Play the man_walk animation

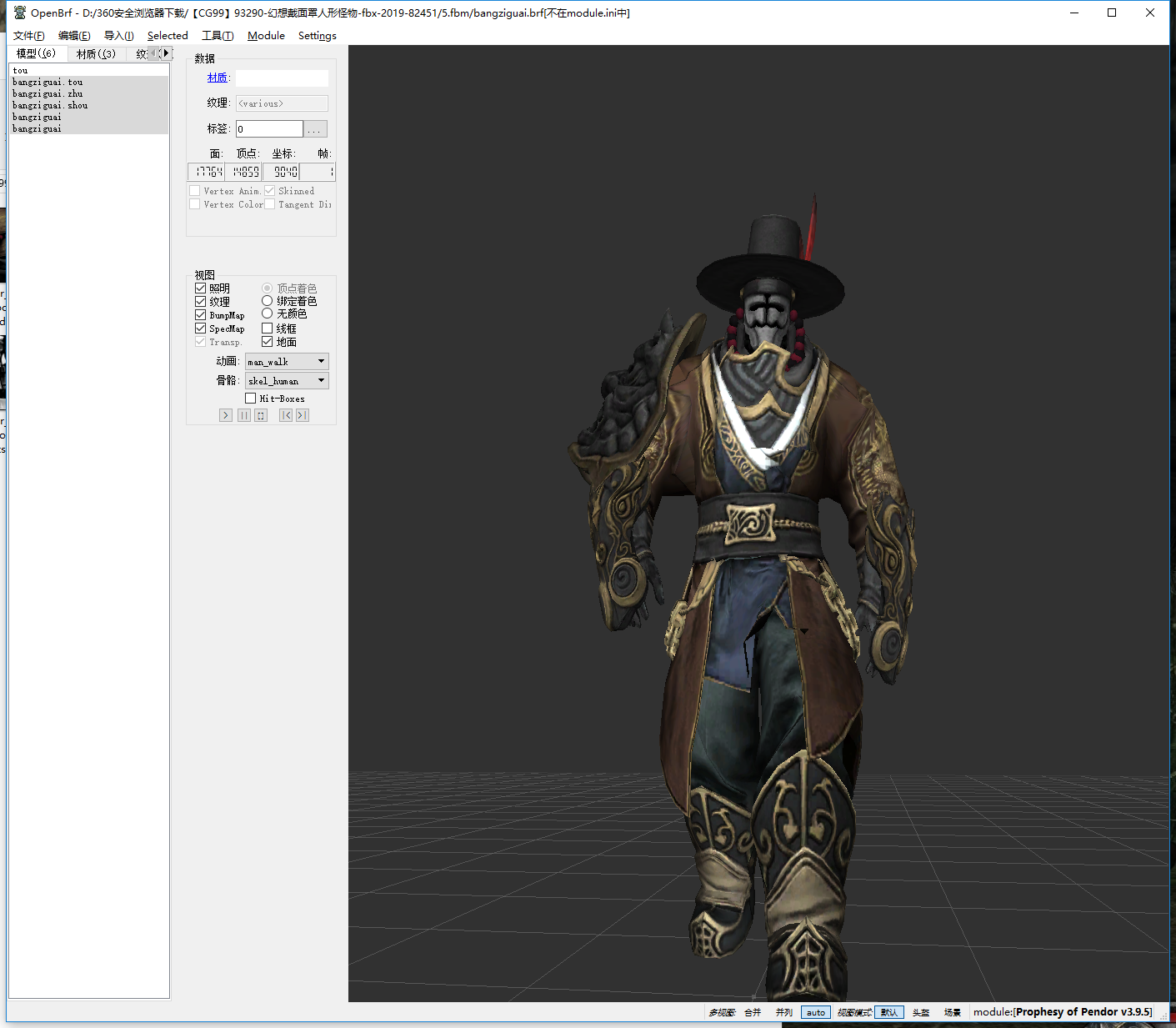225,415
